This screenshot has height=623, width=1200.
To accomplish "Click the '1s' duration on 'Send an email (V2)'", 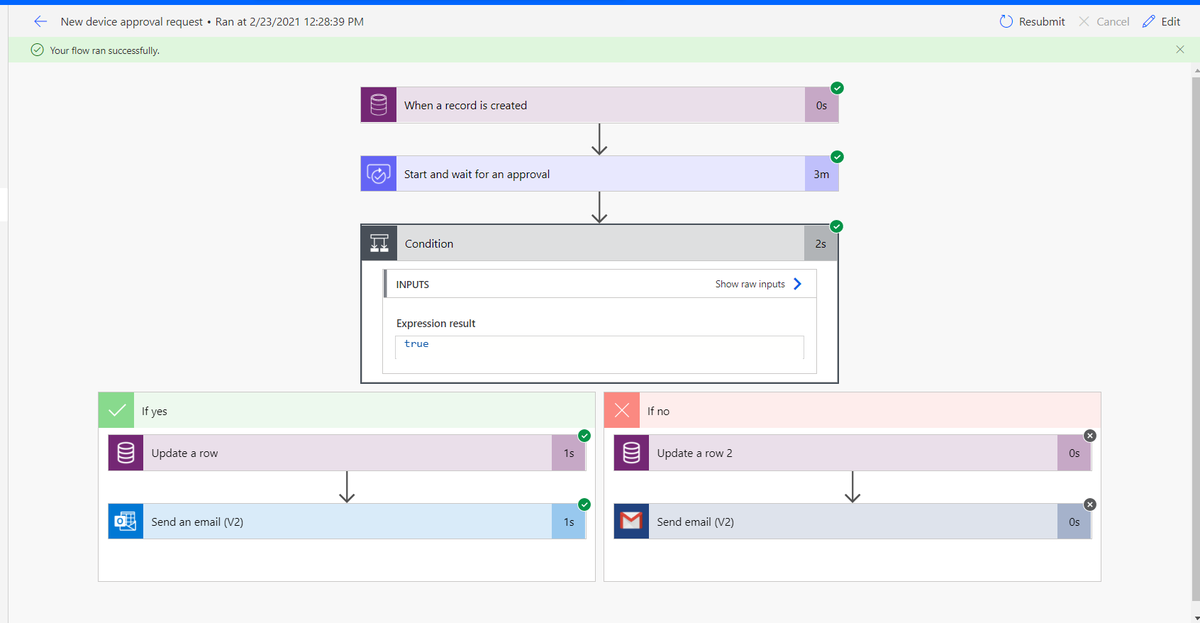I will point(568,522).
